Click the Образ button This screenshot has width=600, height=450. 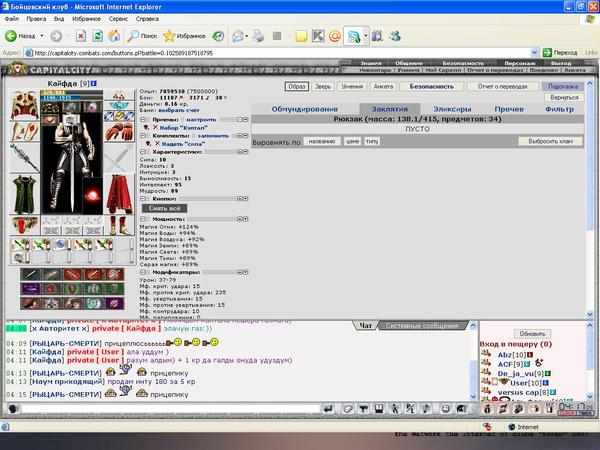[x=297, y=86]
